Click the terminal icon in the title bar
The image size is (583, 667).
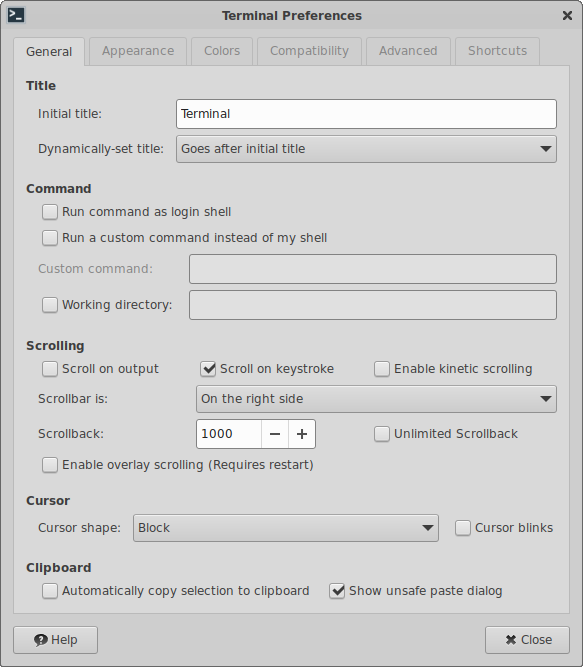(16, 15)
